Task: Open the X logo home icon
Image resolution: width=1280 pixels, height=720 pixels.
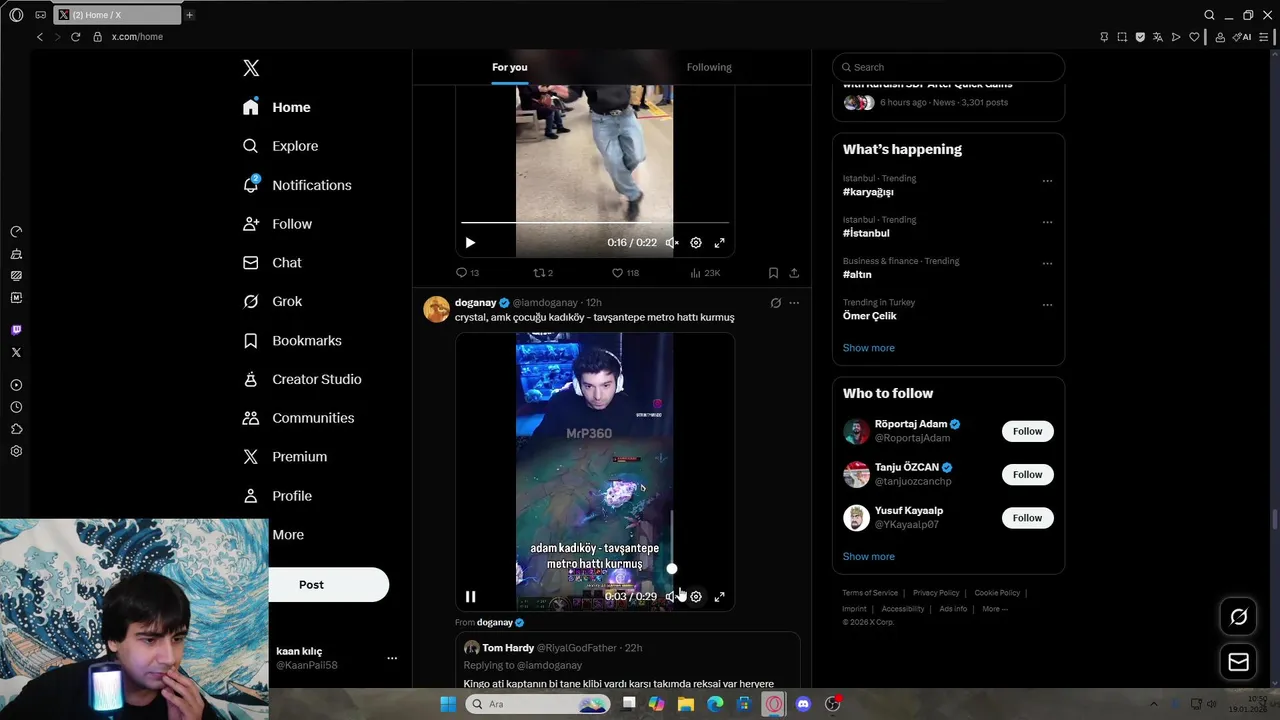Action: point(251,68)
